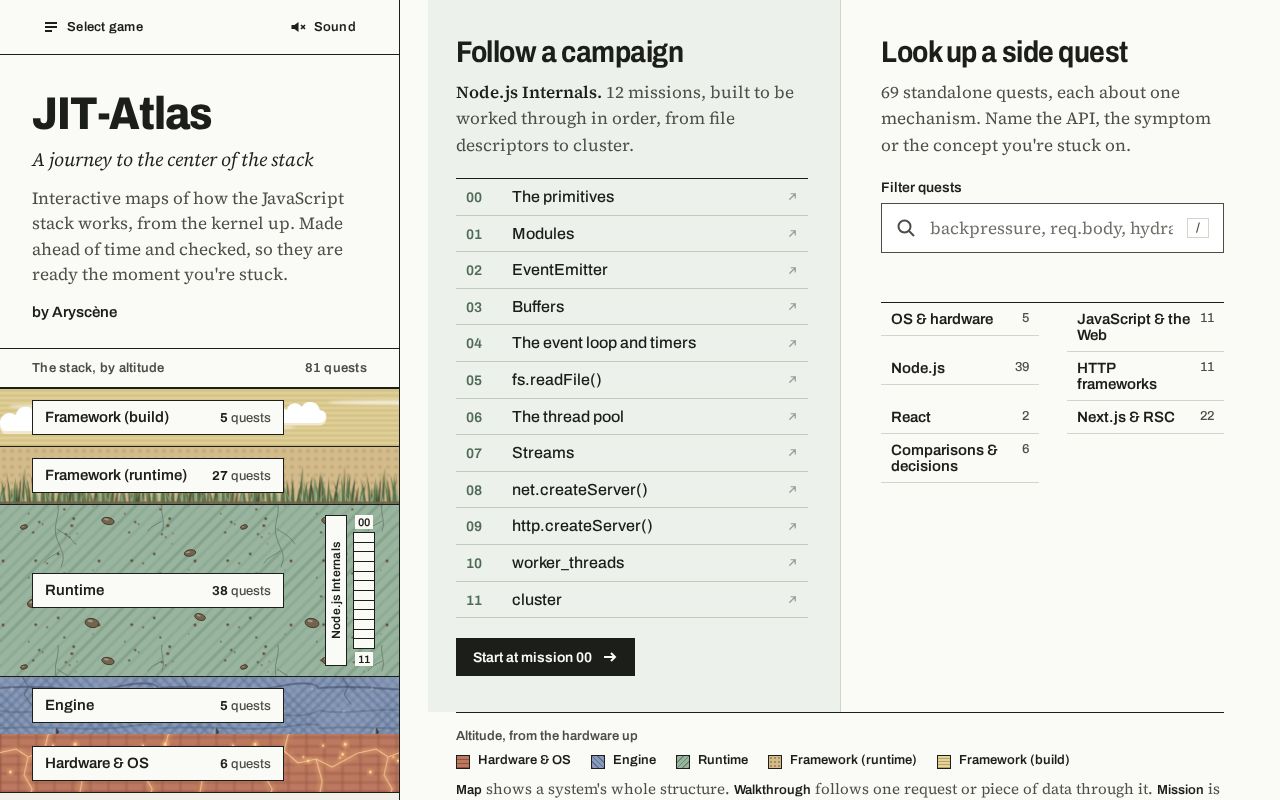Select the OS & hardware quest category

(x=960, y=319)
